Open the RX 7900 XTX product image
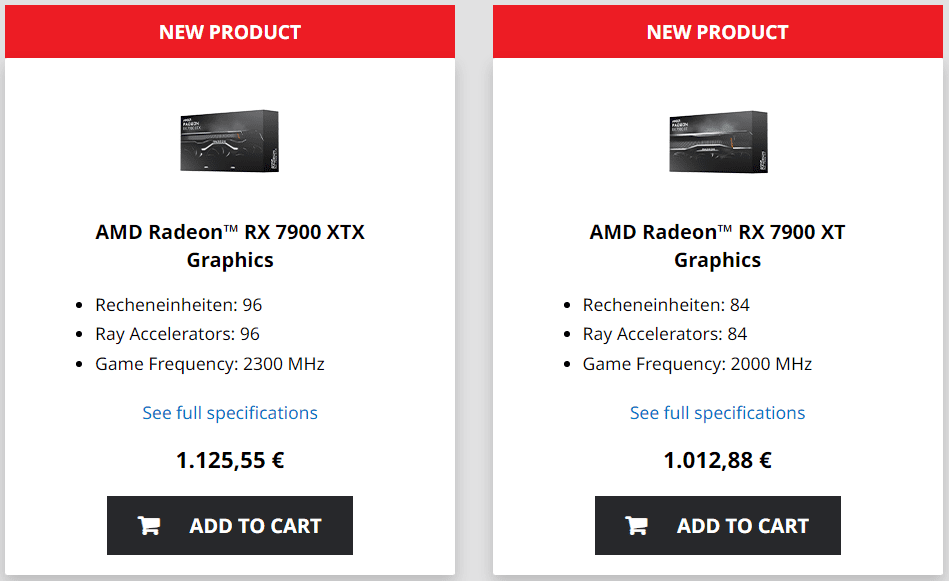The width and height of the screenshot is (949, 581). pyautogui.click(x=230, y=141)
